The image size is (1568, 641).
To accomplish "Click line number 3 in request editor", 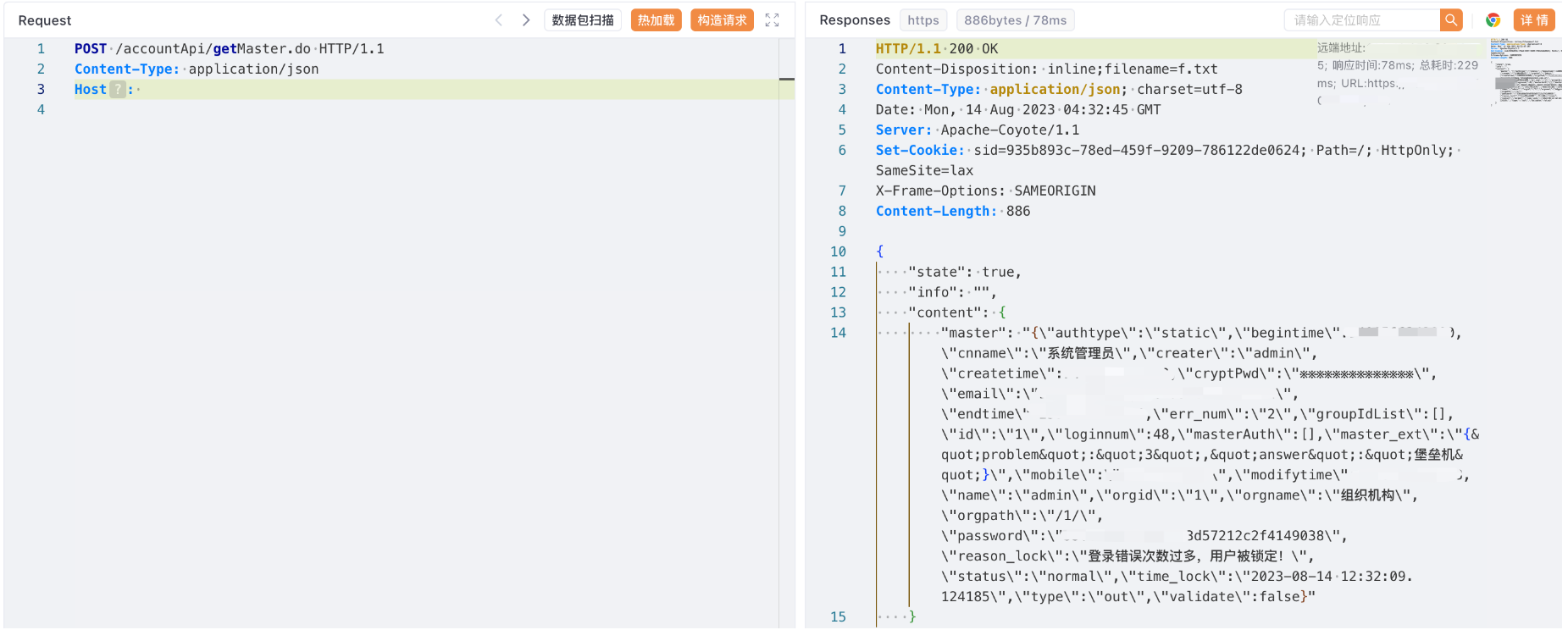I will pos(41,90).
